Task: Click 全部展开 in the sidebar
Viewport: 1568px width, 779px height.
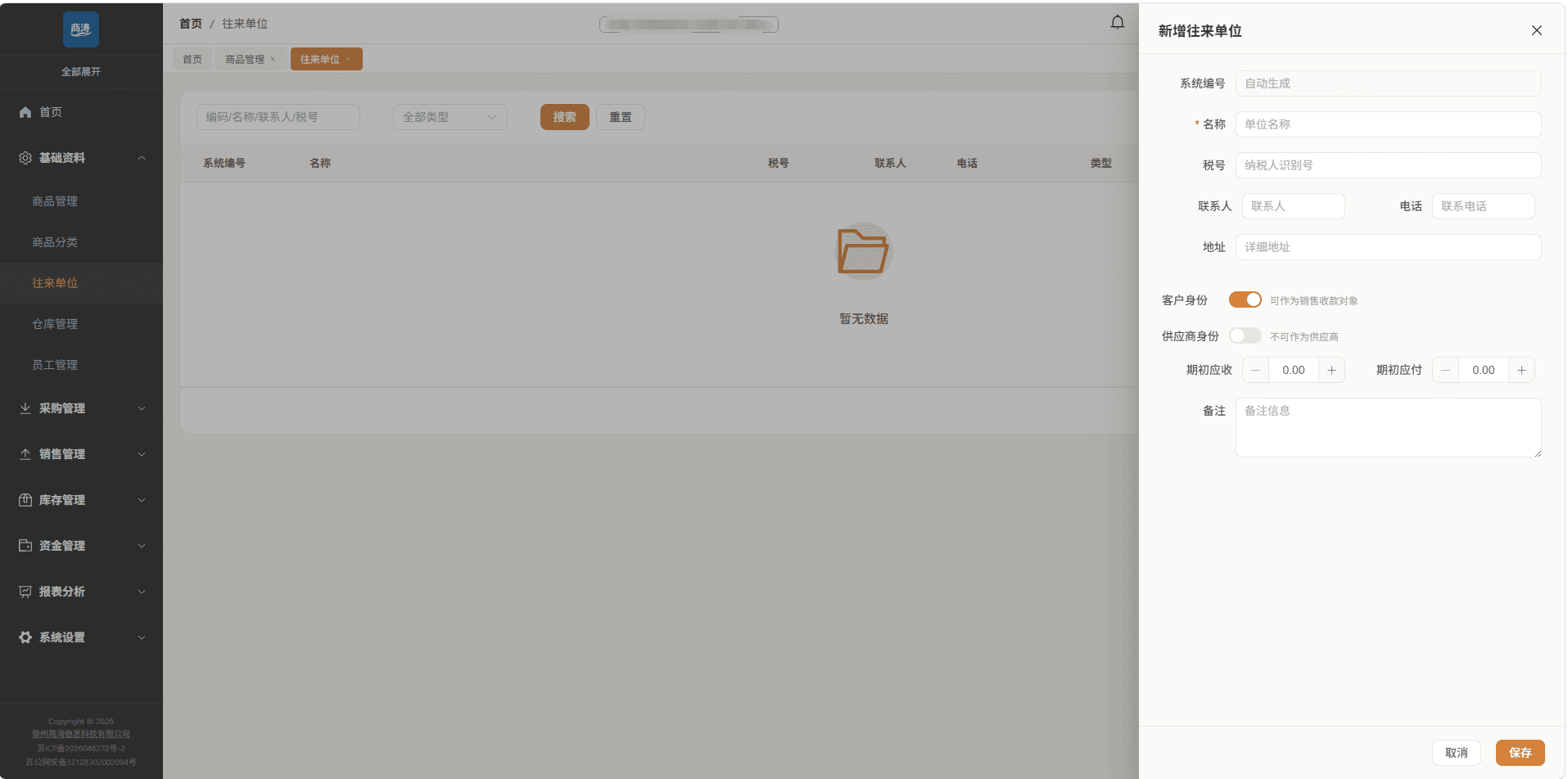Action: 81,72
